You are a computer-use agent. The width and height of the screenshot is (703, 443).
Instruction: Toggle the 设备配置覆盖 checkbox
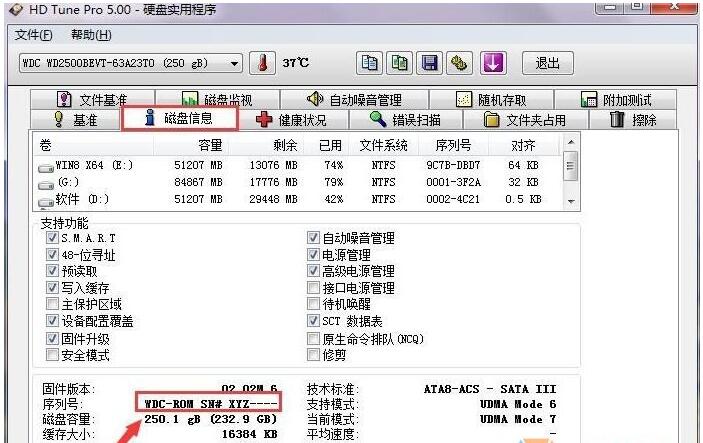click(52, 321)
